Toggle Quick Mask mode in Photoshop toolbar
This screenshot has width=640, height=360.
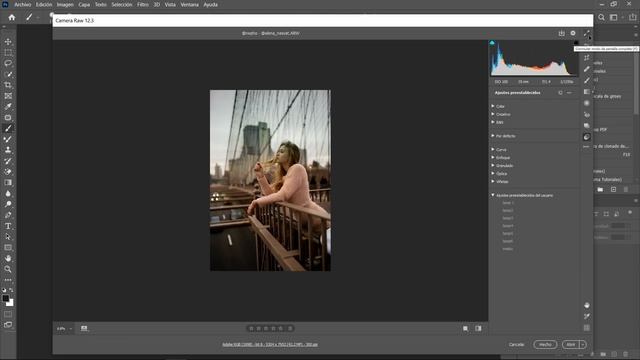pyautogui.click(x=8, y=314)
